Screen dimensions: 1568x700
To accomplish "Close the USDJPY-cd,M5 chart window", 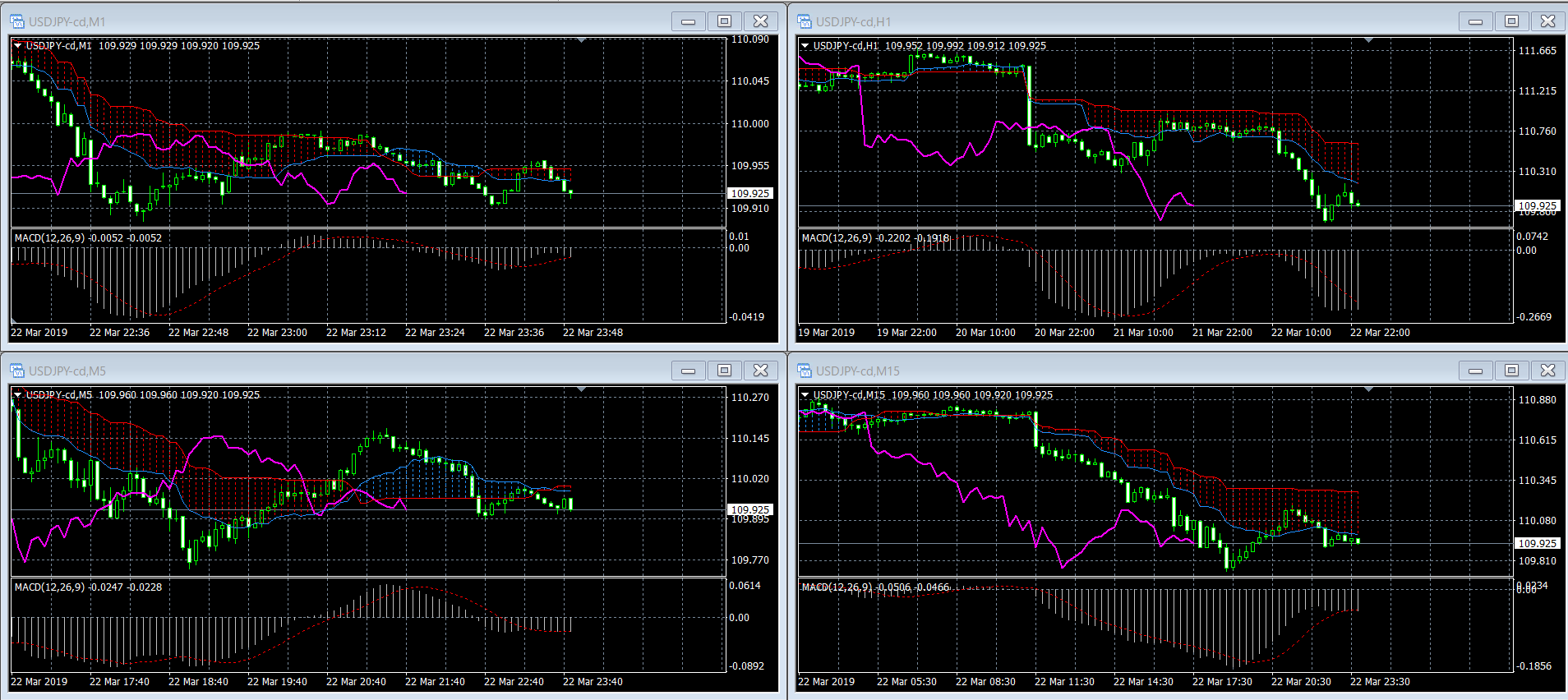I will [x=761, y=371].
